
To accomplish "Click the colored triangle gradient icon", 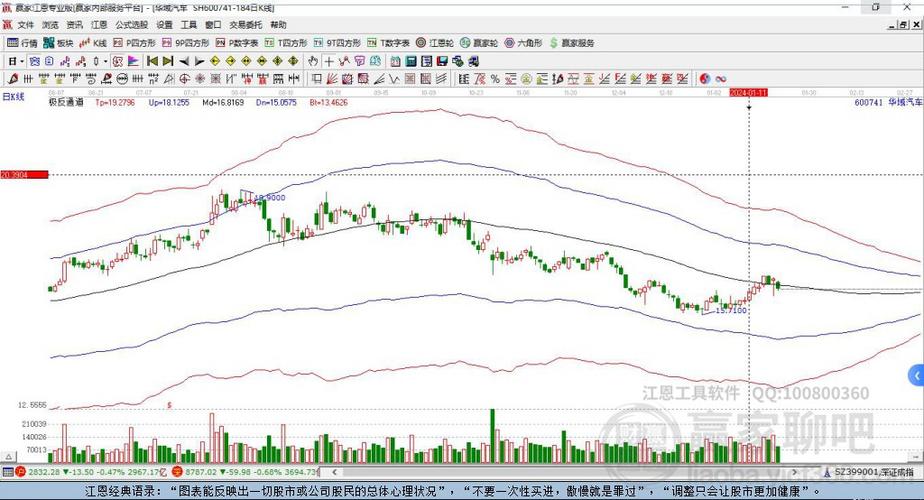I will (133, 61).
